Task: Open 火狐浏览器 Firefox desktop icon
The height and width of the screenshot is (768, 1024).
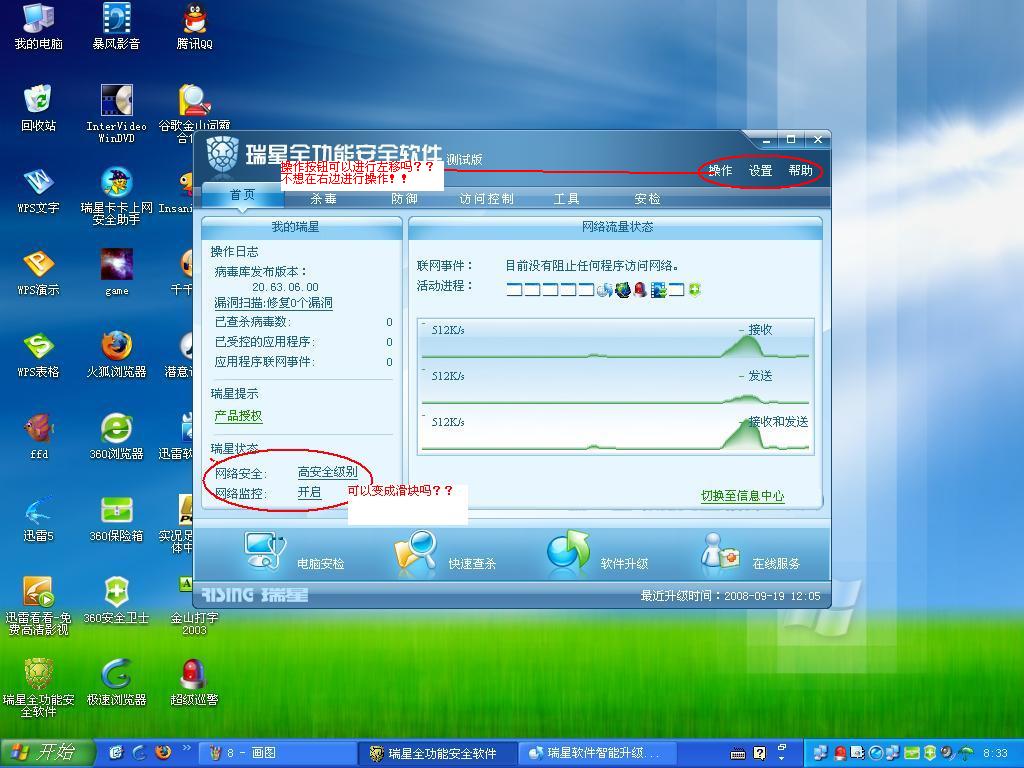Action: pos(116,355)
